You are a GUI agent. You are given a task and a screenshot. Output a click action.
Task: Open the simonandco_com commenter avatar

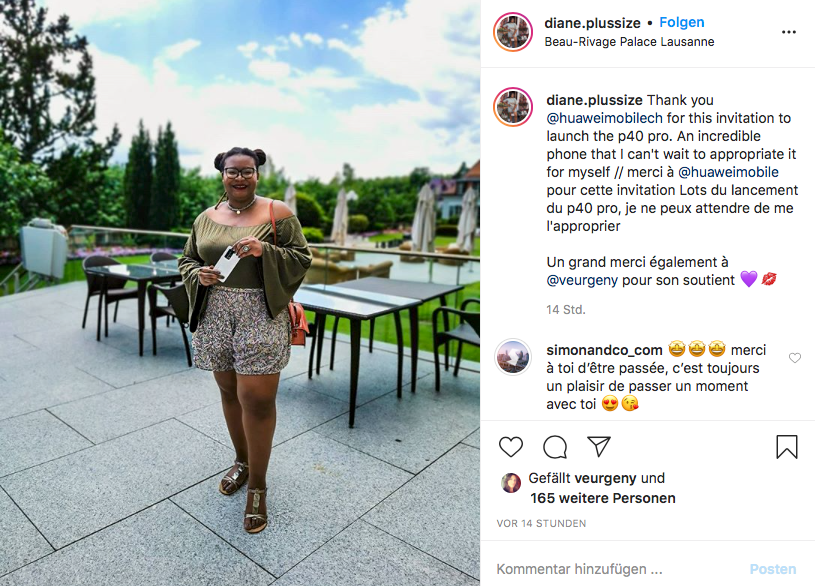[x=513, y=357]
